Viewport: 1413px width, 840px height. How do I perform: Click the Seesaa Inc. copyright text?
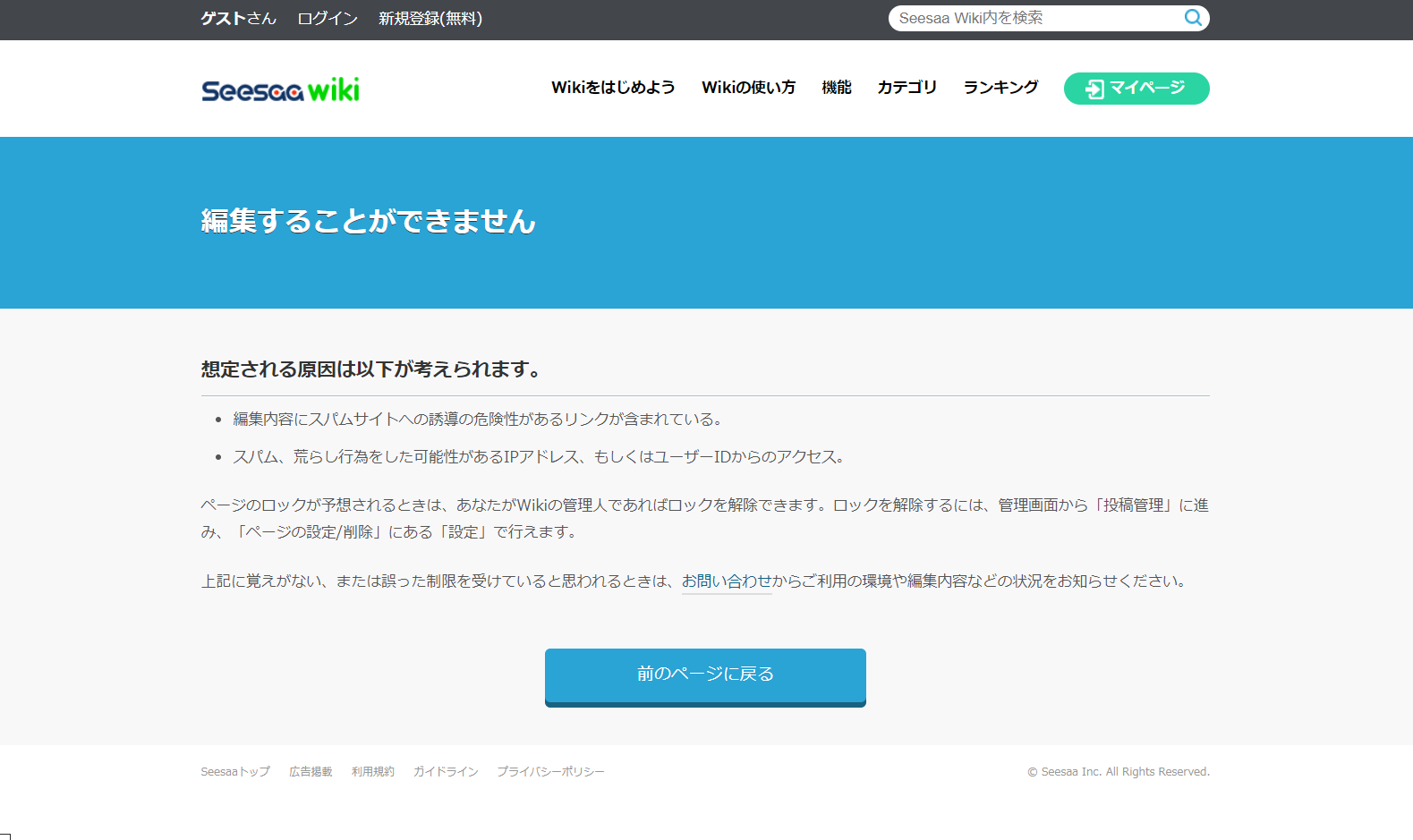[1118, 772]
